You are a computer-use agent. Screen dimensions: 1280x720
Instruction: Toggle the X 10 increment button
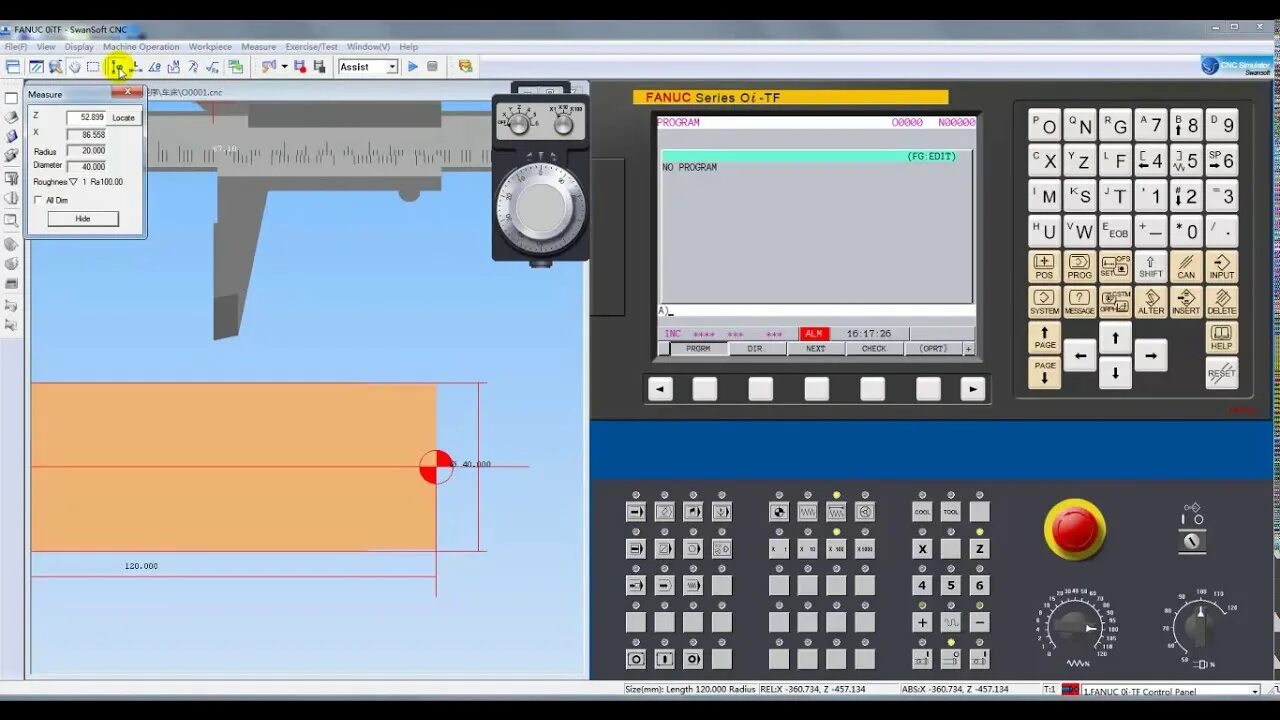(807, 549)
